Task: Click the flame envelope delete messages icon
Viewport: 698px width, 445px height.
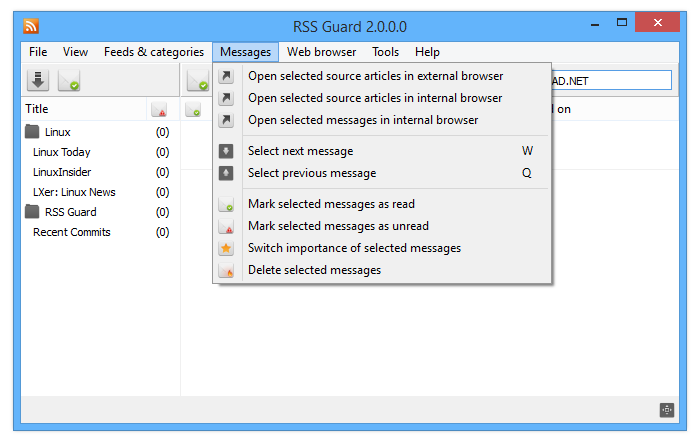Action: pos(226,270)
